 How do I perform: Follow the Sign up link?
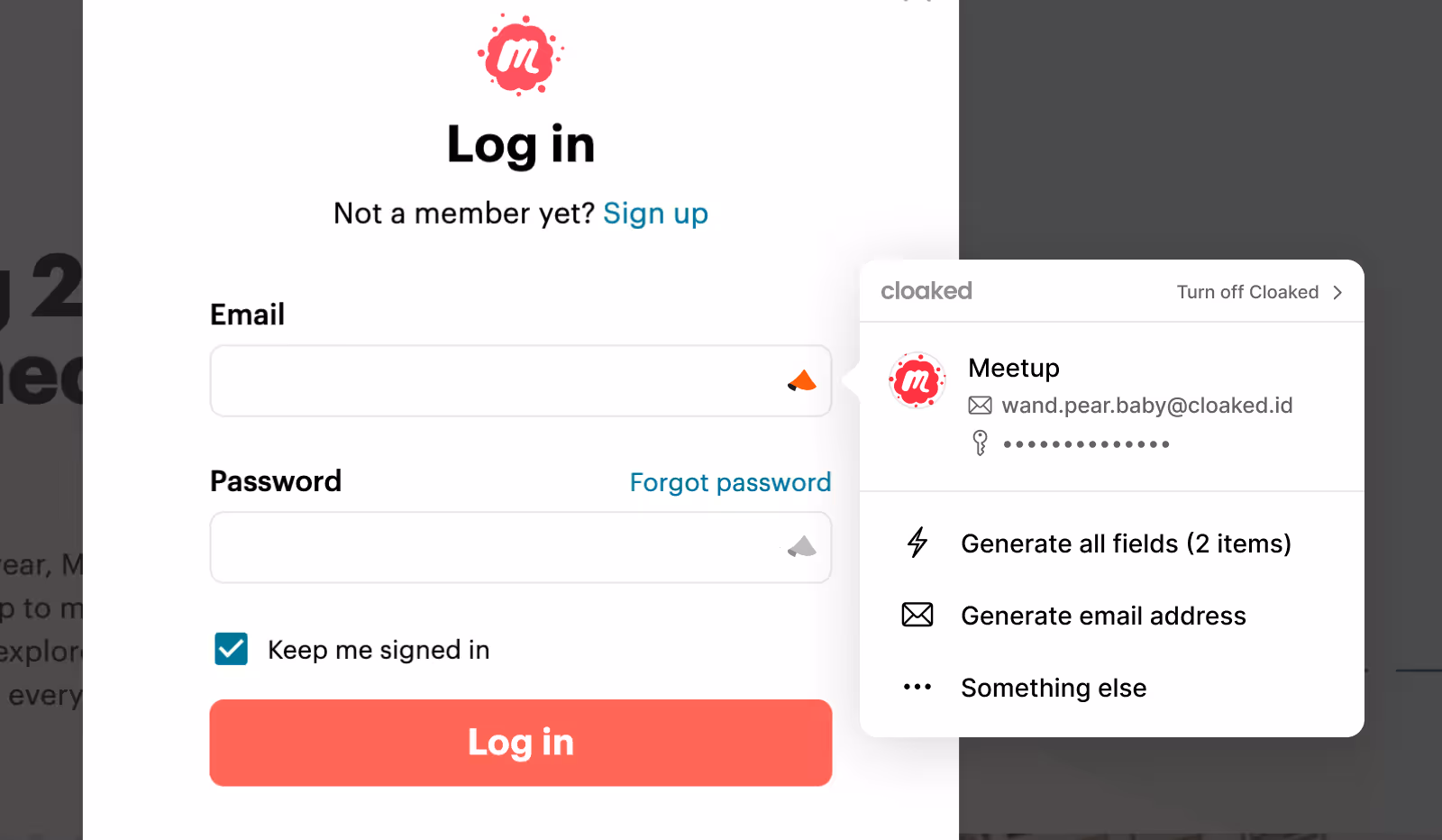point(655,214)
